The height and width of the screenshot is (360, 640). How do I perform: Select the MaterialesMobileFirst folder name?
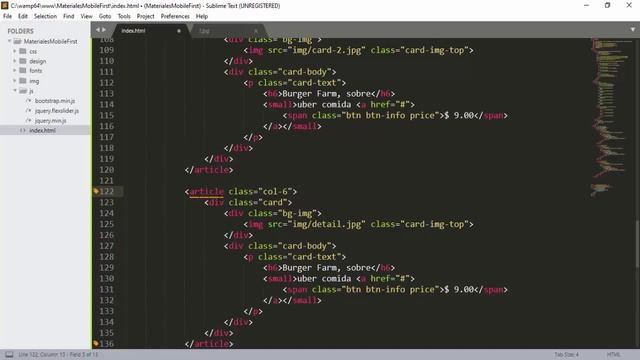[50, 41]
